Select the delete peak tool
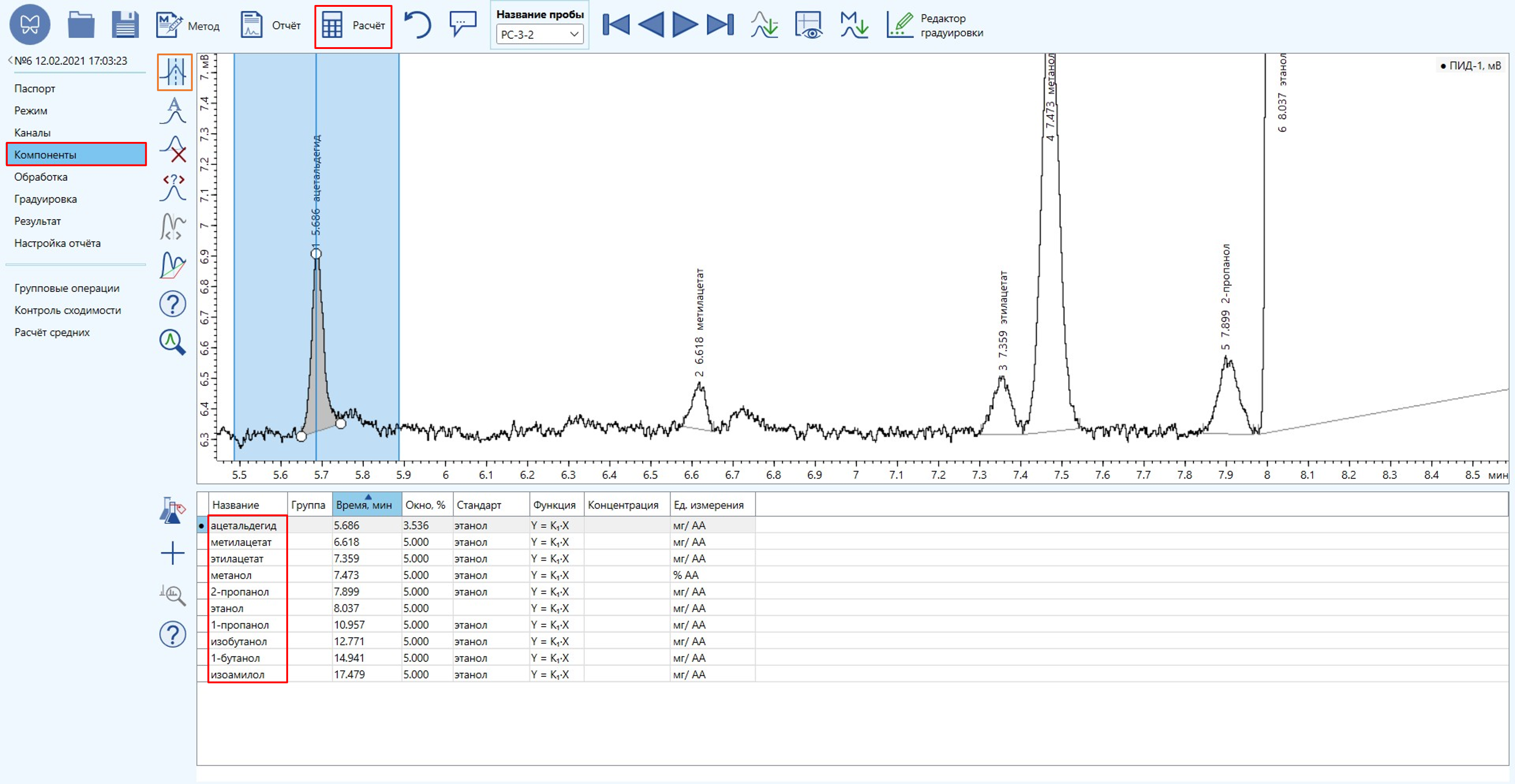1515x784 pixels. coord(173,149)
